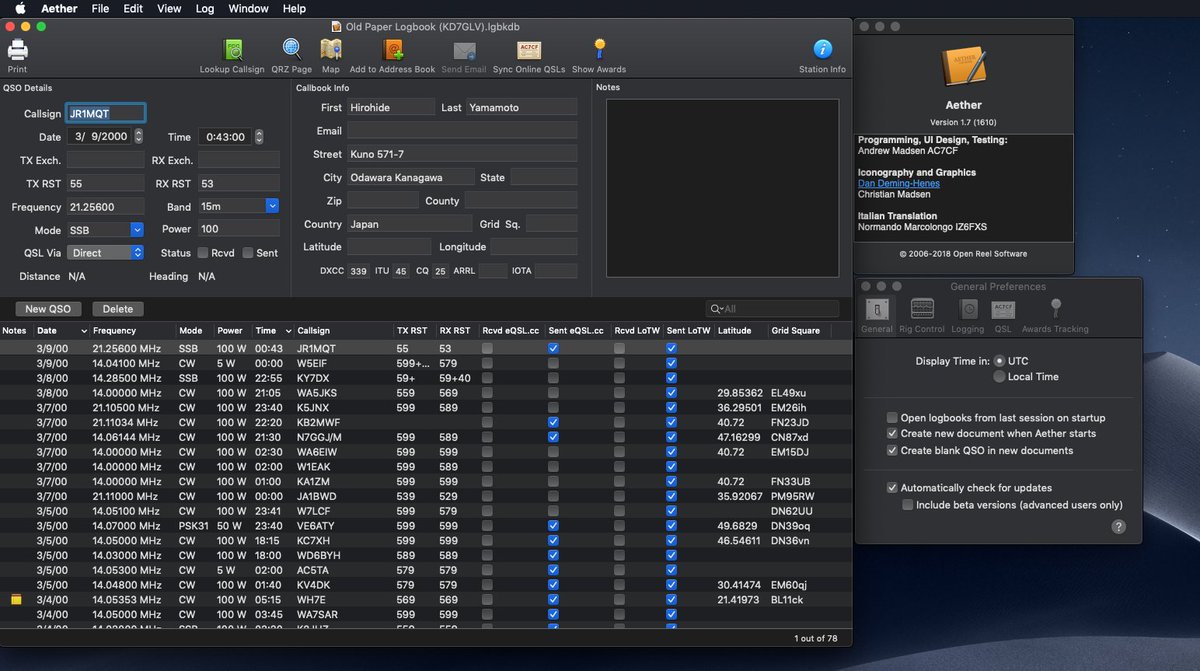Print the logbook via Print icon
This screenshot has width=1200, height=671.
pos(18,50)
